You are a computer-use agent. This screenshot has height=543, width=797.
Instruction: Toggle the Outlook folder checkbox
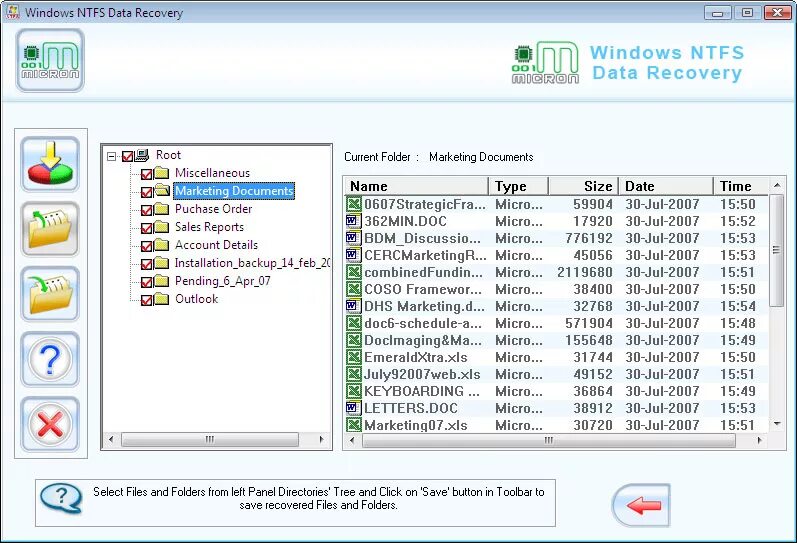tap(146, 300)
